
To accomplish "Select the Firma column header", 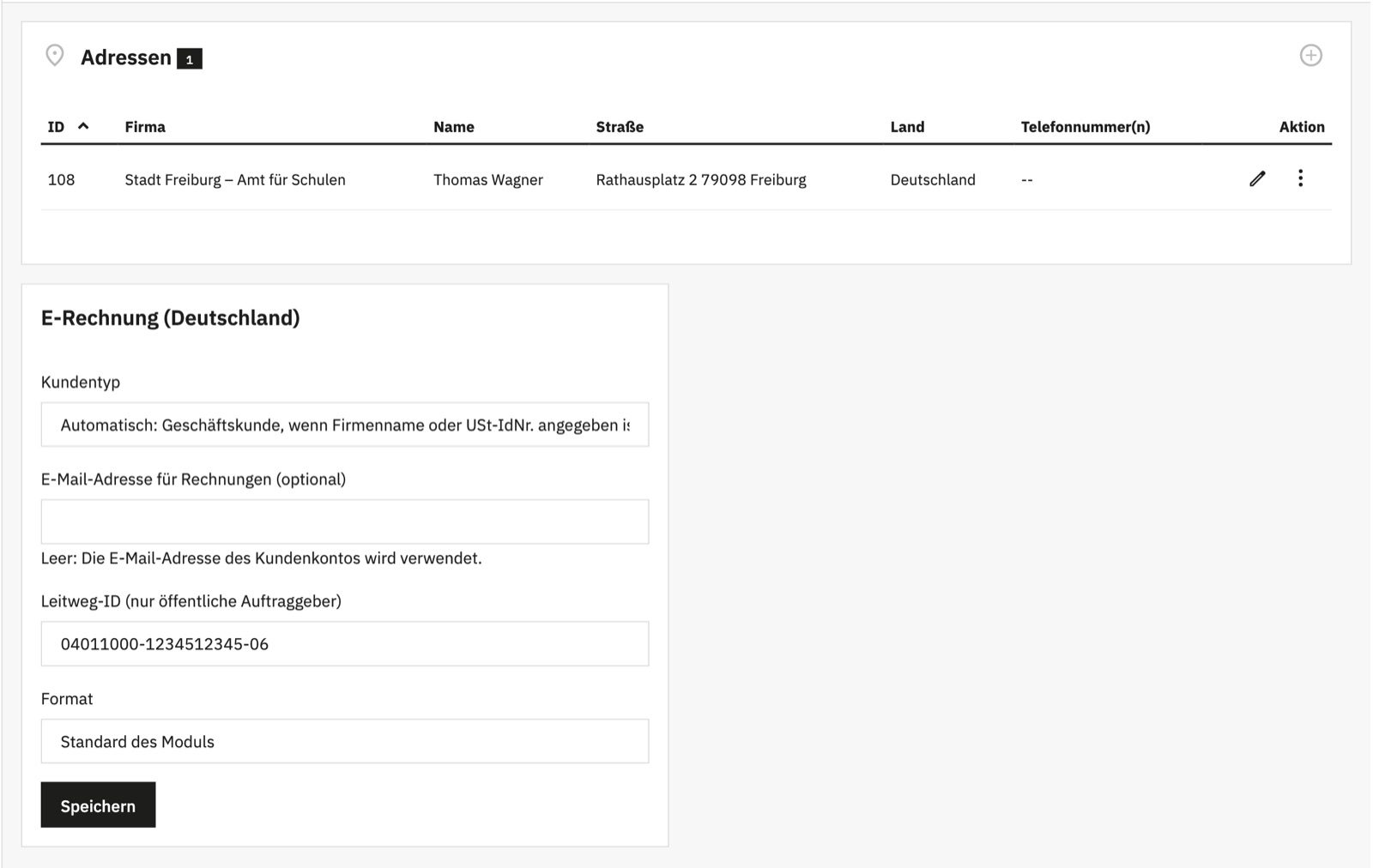I will tap(145, 127).
